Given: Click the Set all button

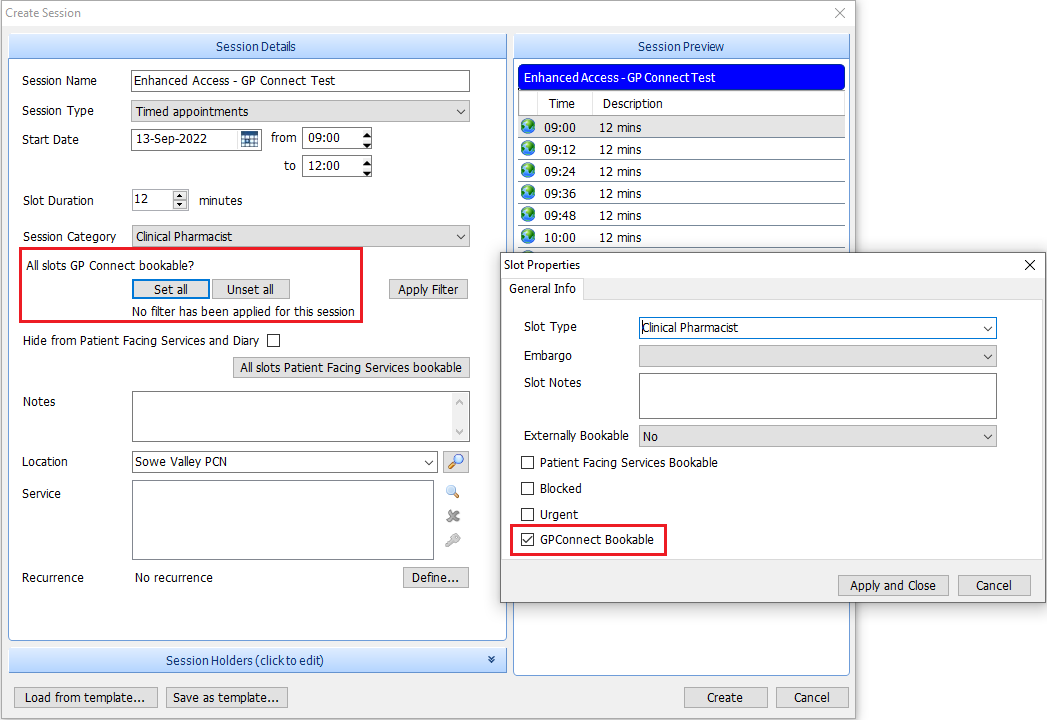Looking at the screenshot, I should [x=170, y=289].
